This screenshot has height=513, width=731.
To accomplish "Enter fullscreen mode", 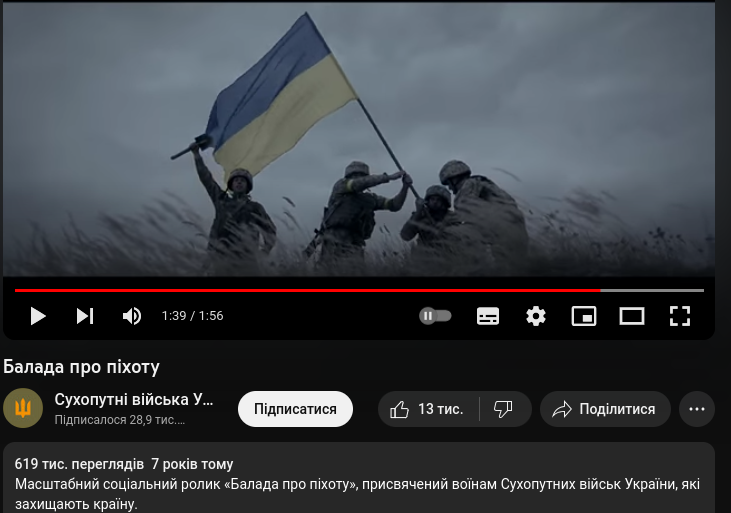I will pos(680,316).
